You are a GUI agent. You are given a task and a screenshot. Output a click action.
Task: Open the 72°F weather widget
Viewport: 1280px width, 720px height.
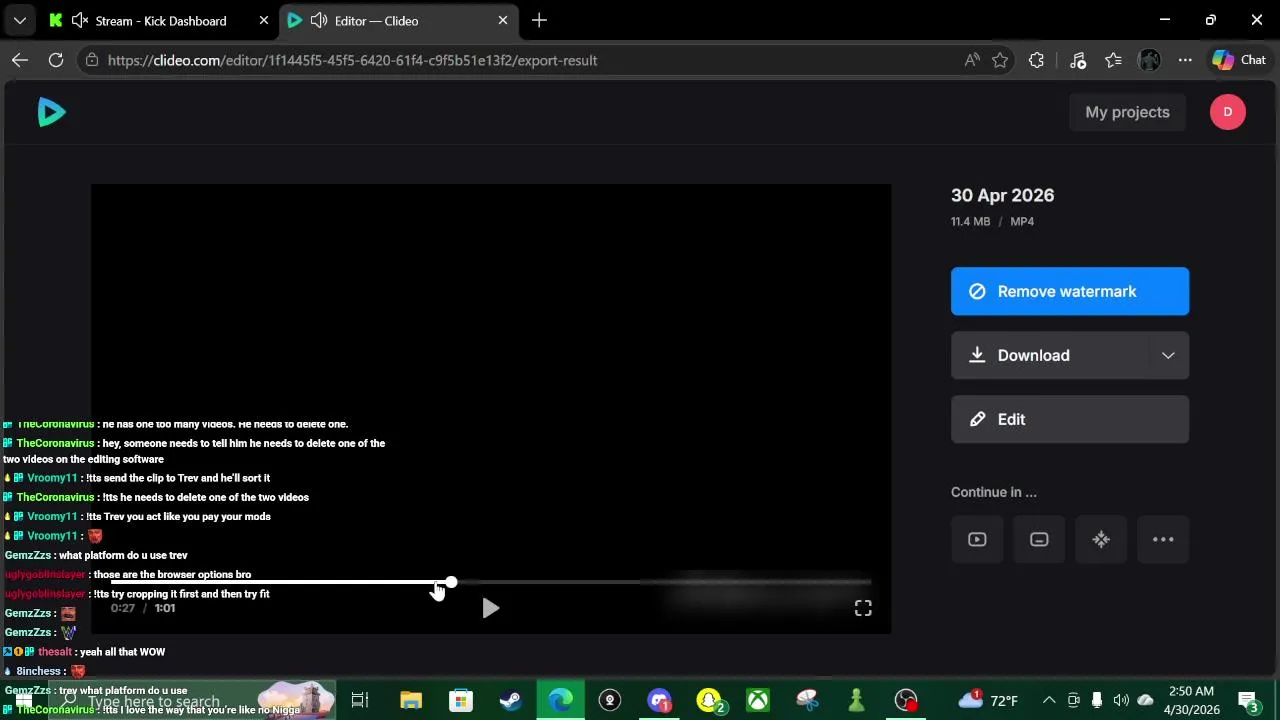[988, 700]
